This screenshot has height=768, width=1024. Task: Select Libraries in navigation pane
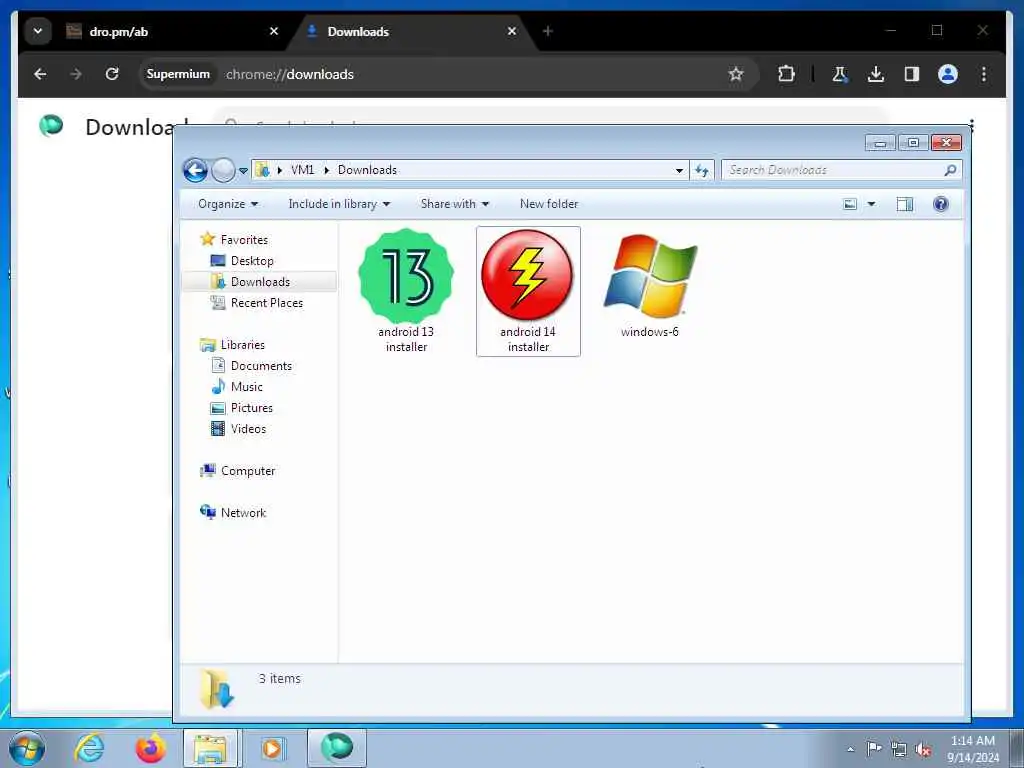click(x=242, y=345)
